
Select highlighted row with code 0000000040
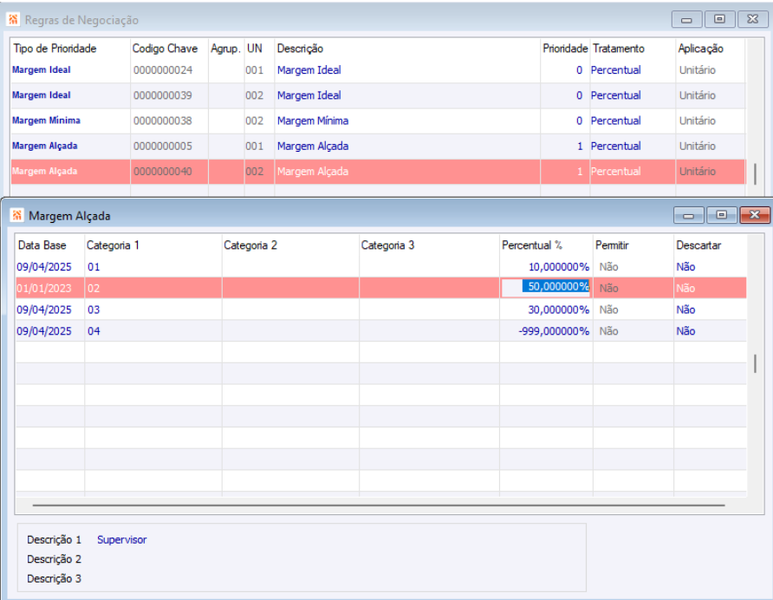tap(378, 172)
